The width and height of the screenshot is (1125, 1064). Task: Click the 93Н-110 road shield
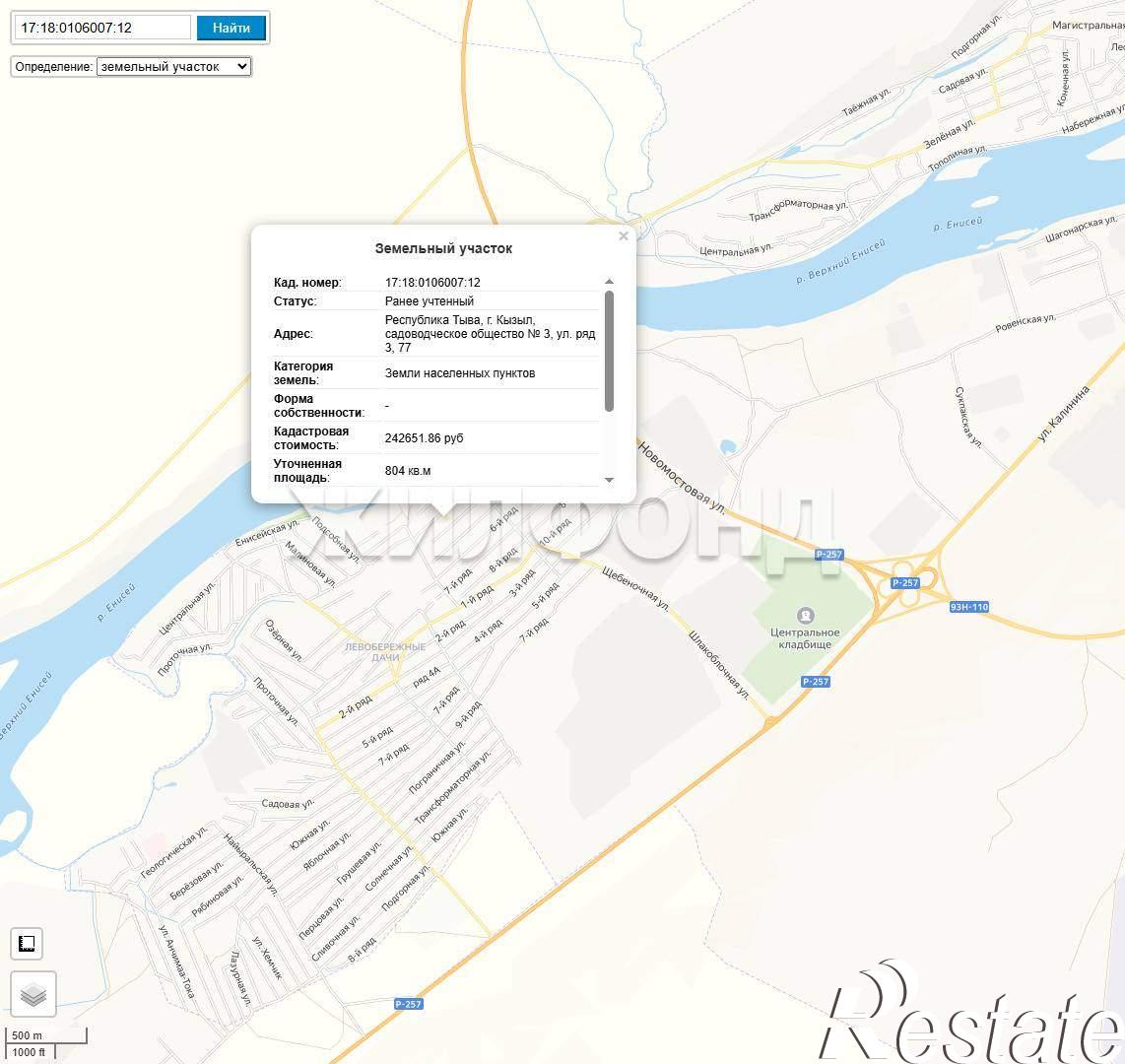coord(968,607)
